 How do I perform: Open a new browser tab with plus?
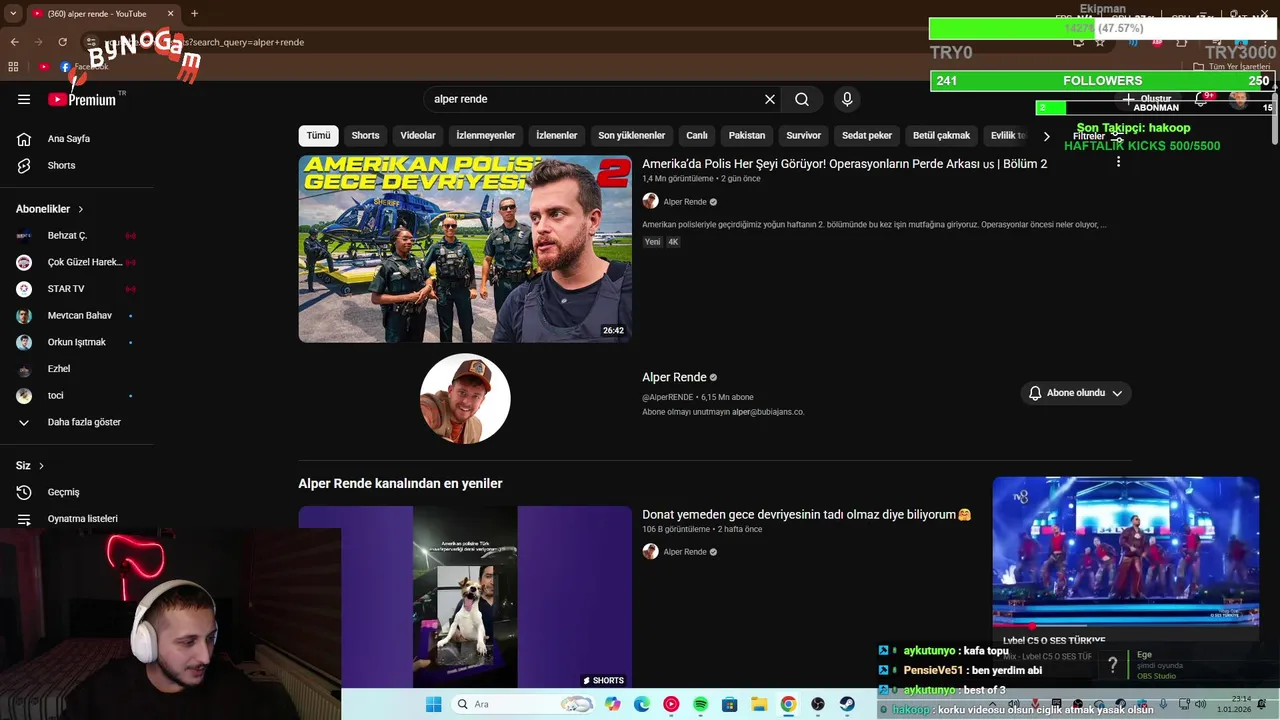point(194,14)
